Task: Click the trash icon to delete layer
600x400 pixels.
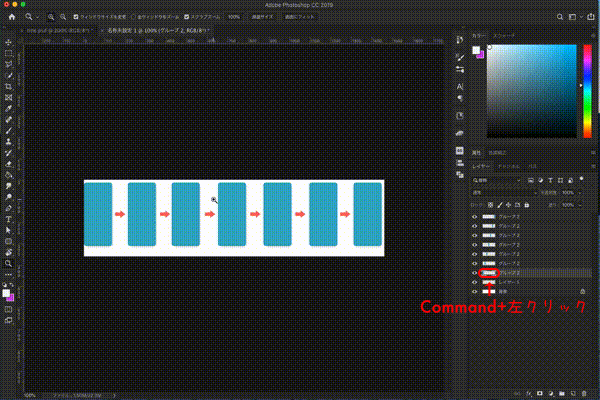Action: coord(583,393)
